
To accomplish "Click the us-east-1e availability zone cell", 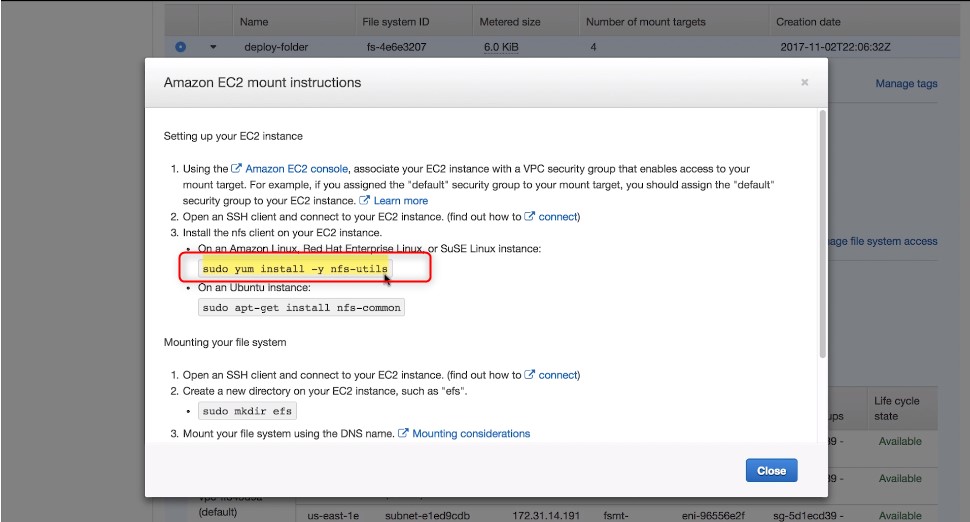I will (333, 515).
